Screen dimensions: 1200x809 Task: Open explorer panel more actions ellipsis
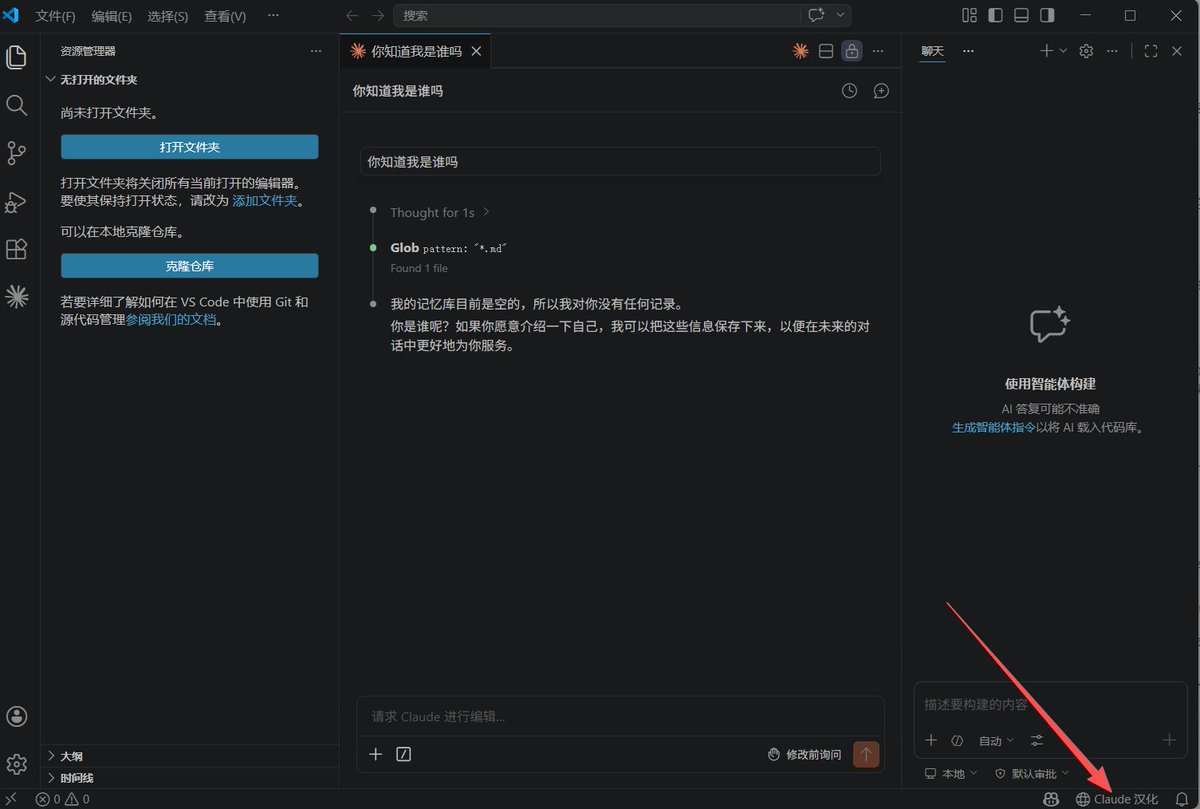point(316,51)
